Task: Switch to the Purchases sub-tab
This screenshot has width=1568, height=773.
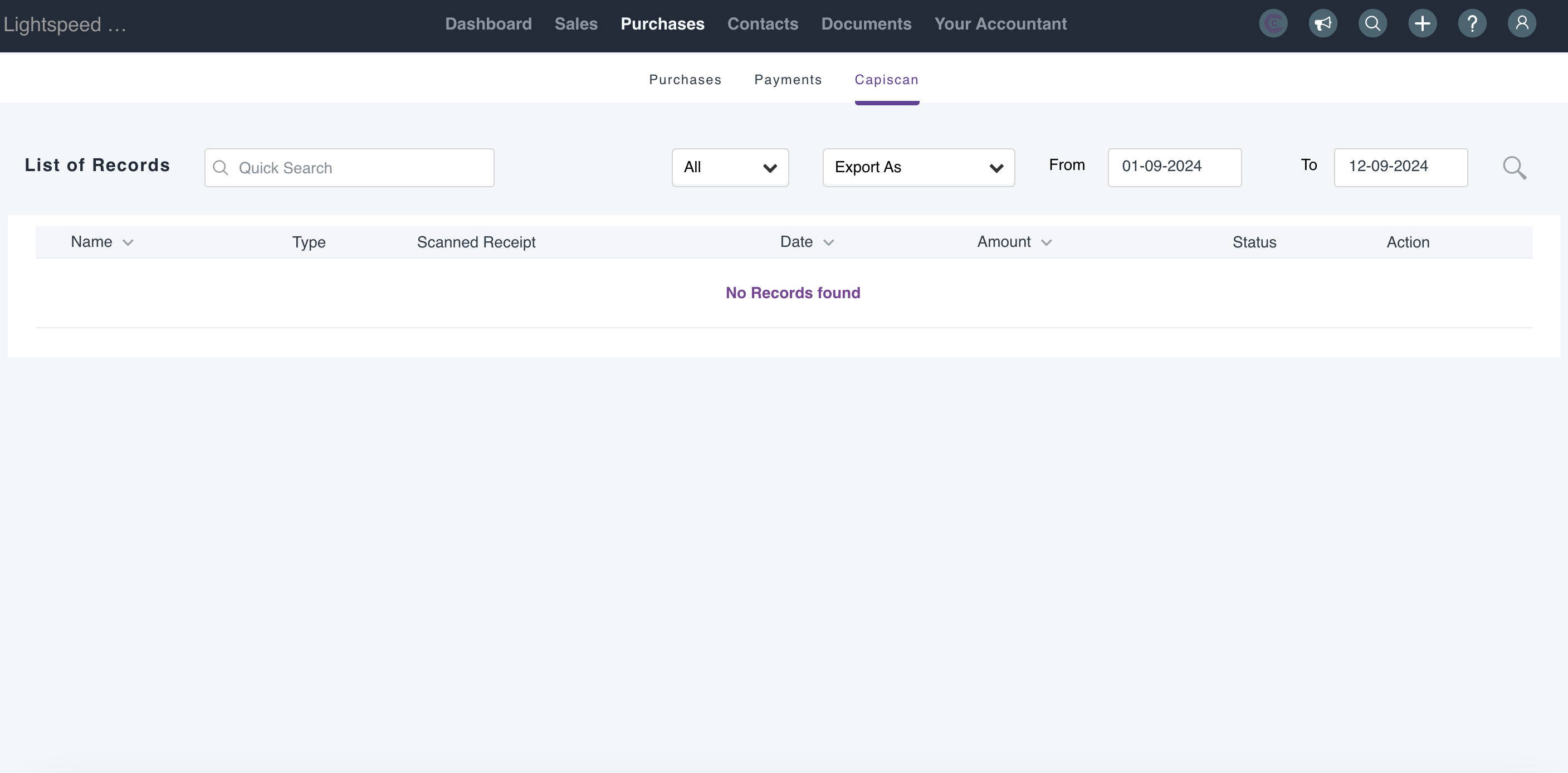Action: (x=685, y=80)
